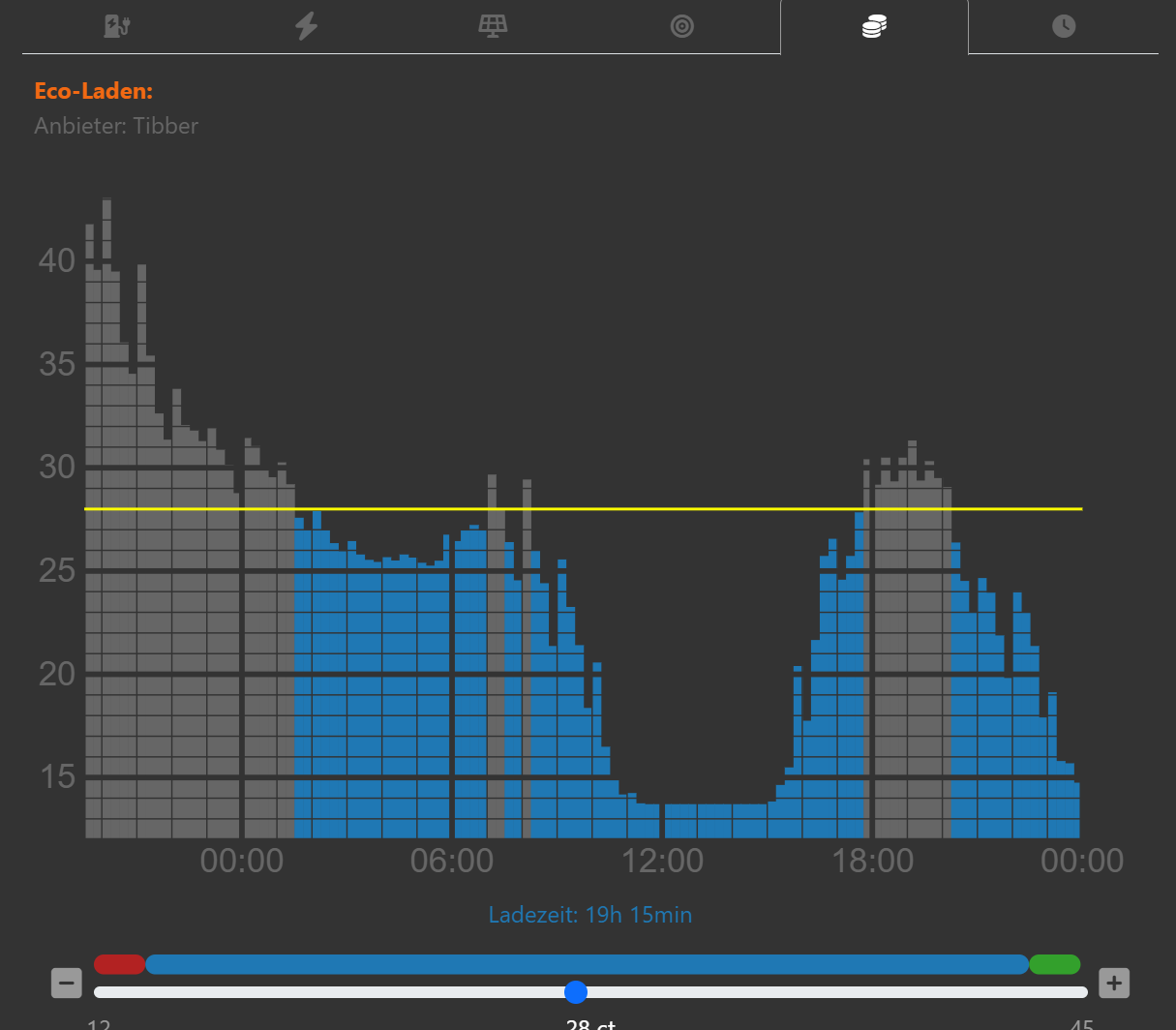Click the 30 value on price axis
Image resolution: width=1176 pixels, height=1030 pixels.
[x=57, y=467]
